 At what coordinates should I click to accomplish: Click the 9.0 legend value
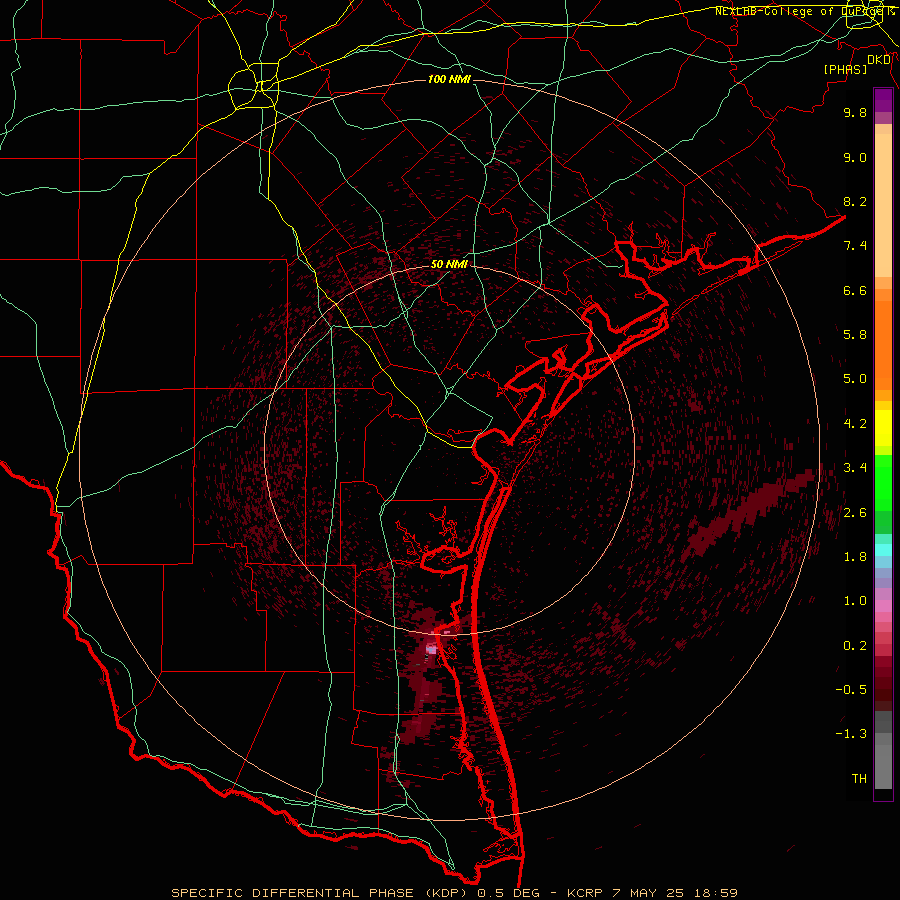click(855, 157)
